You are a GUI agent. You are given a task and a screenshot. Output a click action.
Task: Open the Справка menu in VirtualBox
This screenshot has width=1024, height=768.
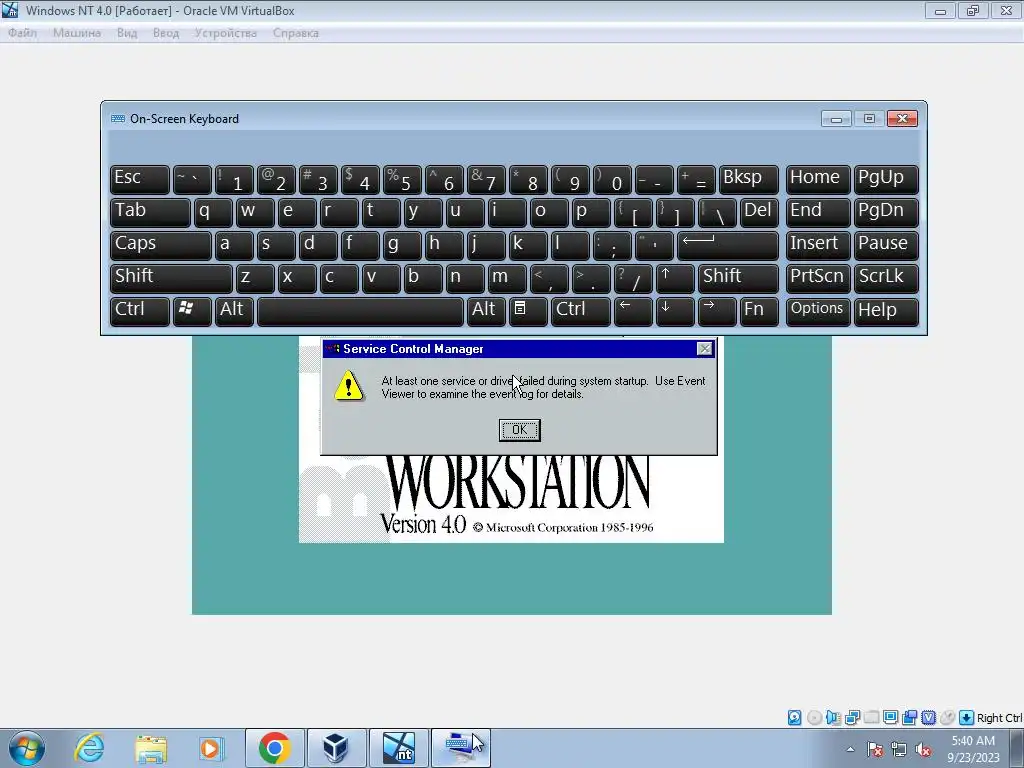point(296,33)
